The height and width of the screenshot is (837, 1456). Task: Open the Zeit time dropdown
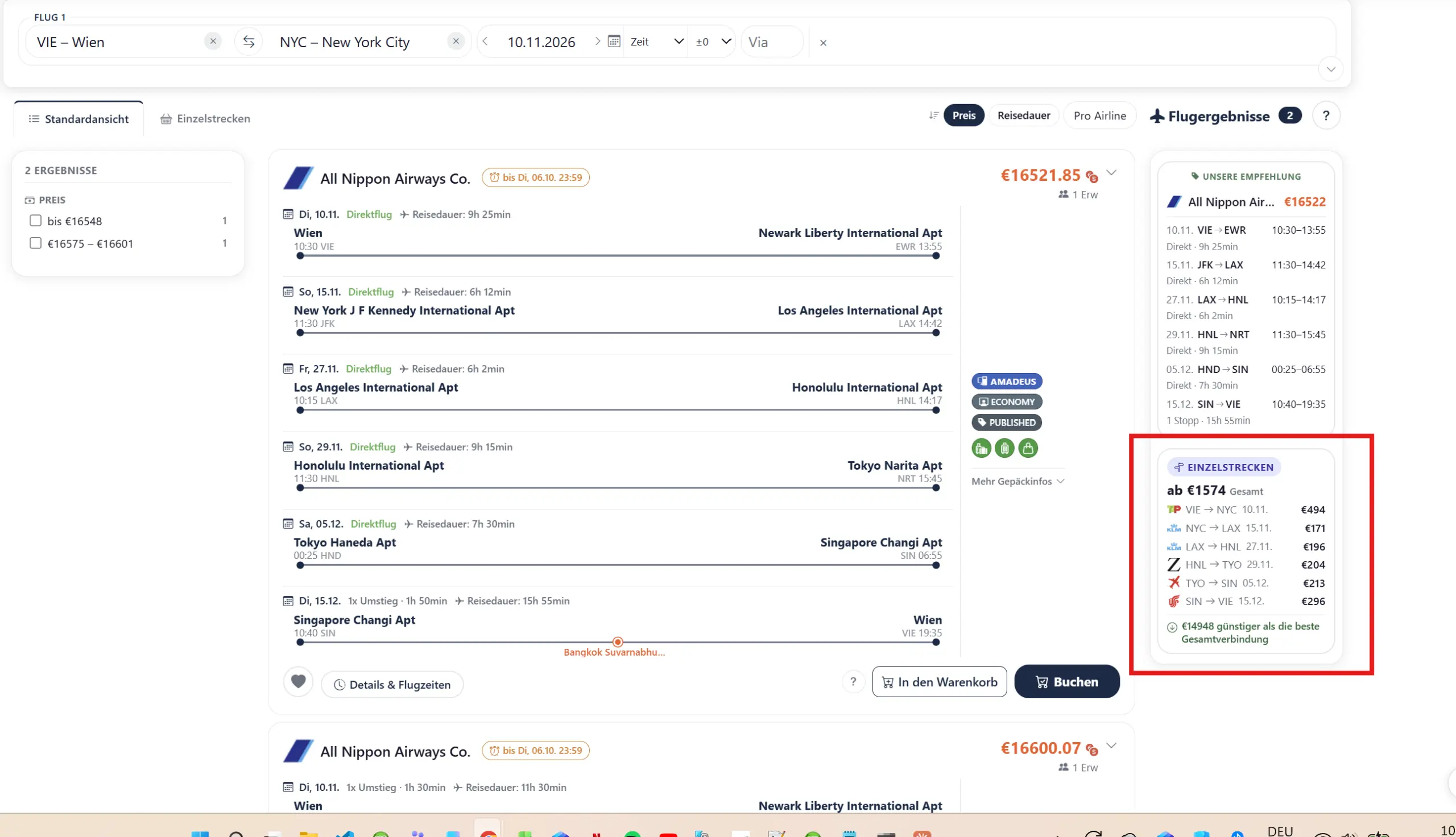pyautogui.click(x=656, y=42)
